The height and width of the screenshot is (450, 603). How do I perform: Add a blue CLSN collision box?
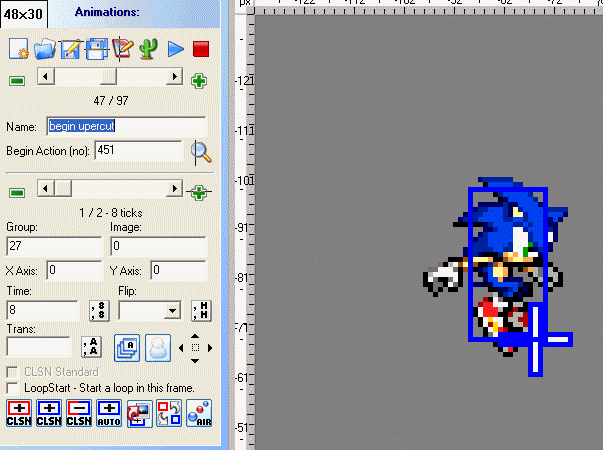pos(49,413)
